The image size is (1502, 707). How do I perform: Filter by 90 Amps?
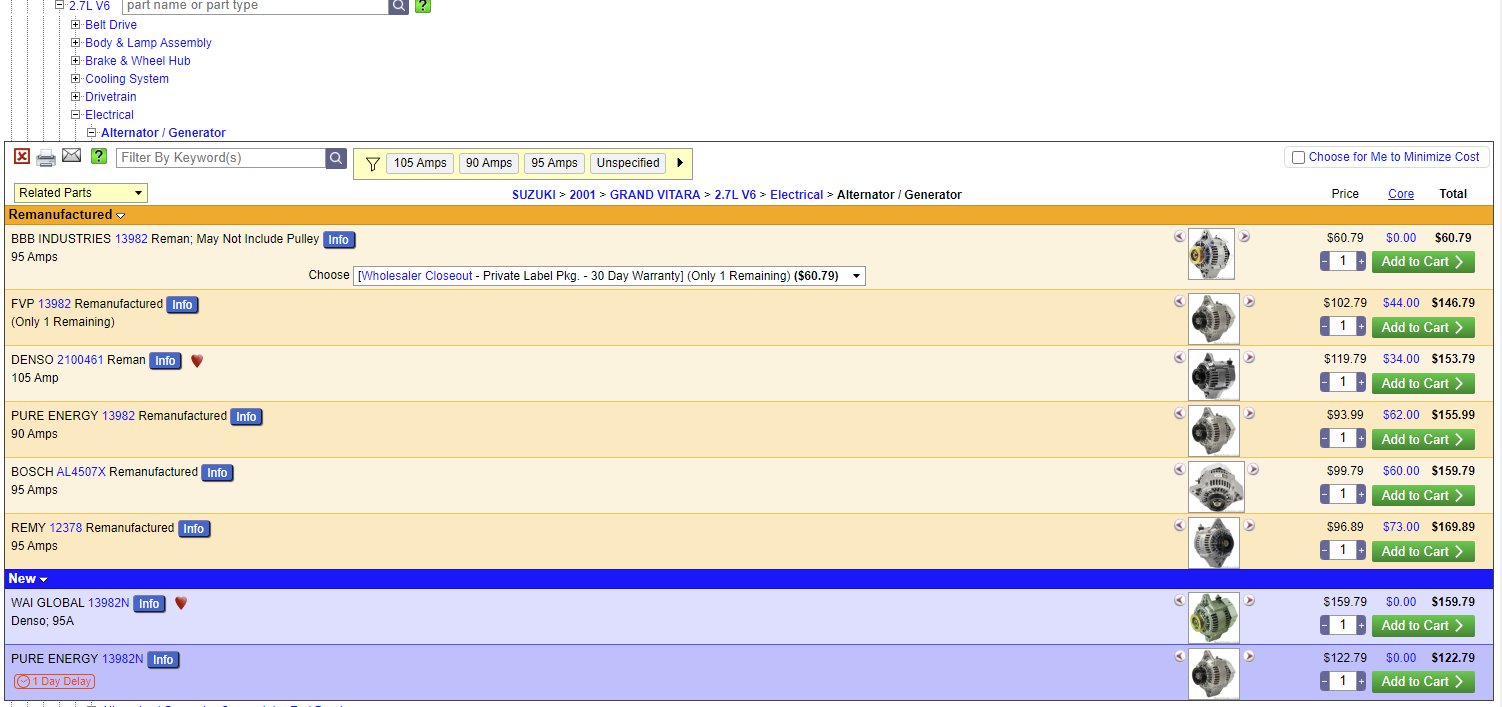tap(489, 163)
